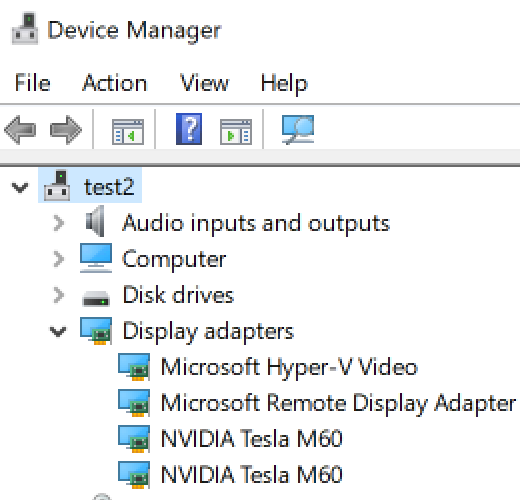The image size is (520, 500).
Task: Click the Back arrow toolbar icon
Action: (20, 130)
